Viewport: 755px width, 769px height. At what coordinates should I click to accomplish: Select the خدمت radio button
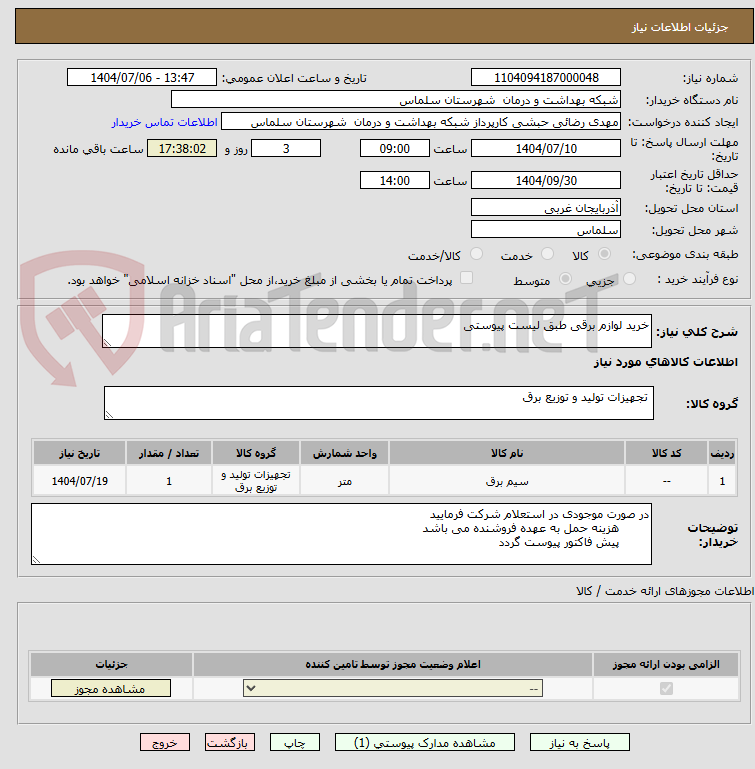tap(547, 254)
